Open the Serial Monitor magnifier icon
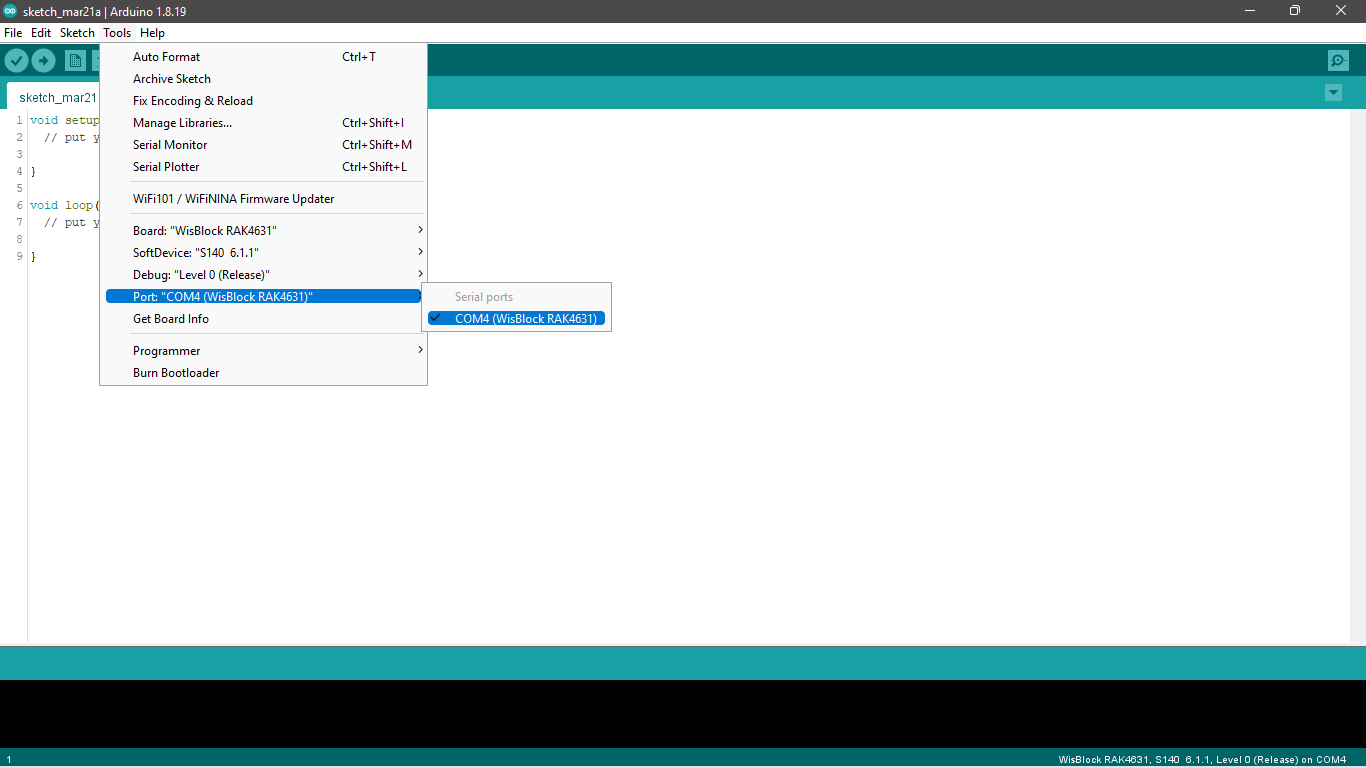The image size is (1366, 768). pyautogui.click(x=1338, y=60)
